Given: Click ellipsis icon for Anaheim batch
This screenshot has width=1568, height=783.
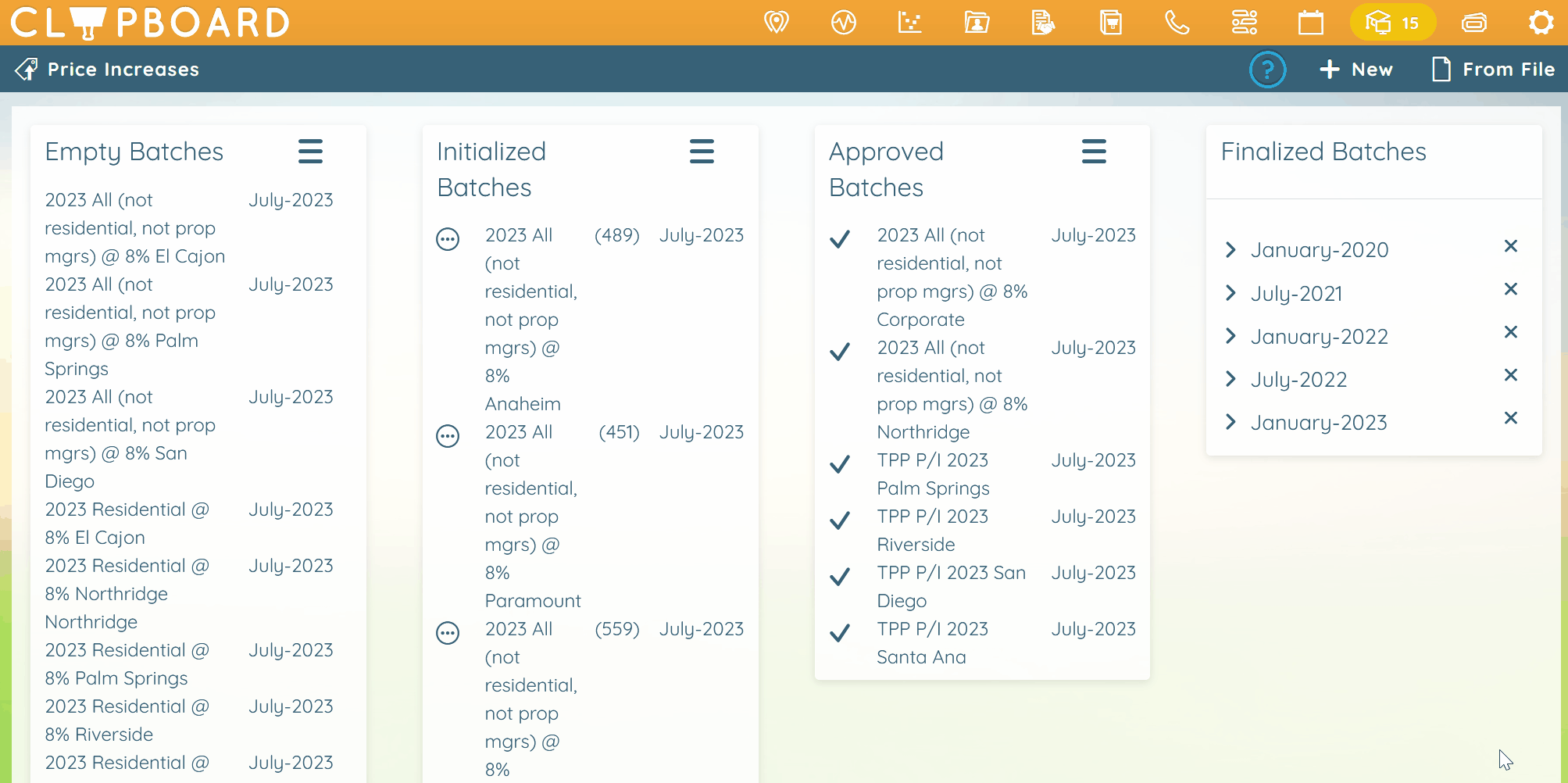Looking at the screenshot, I should [x=448, y=239].
